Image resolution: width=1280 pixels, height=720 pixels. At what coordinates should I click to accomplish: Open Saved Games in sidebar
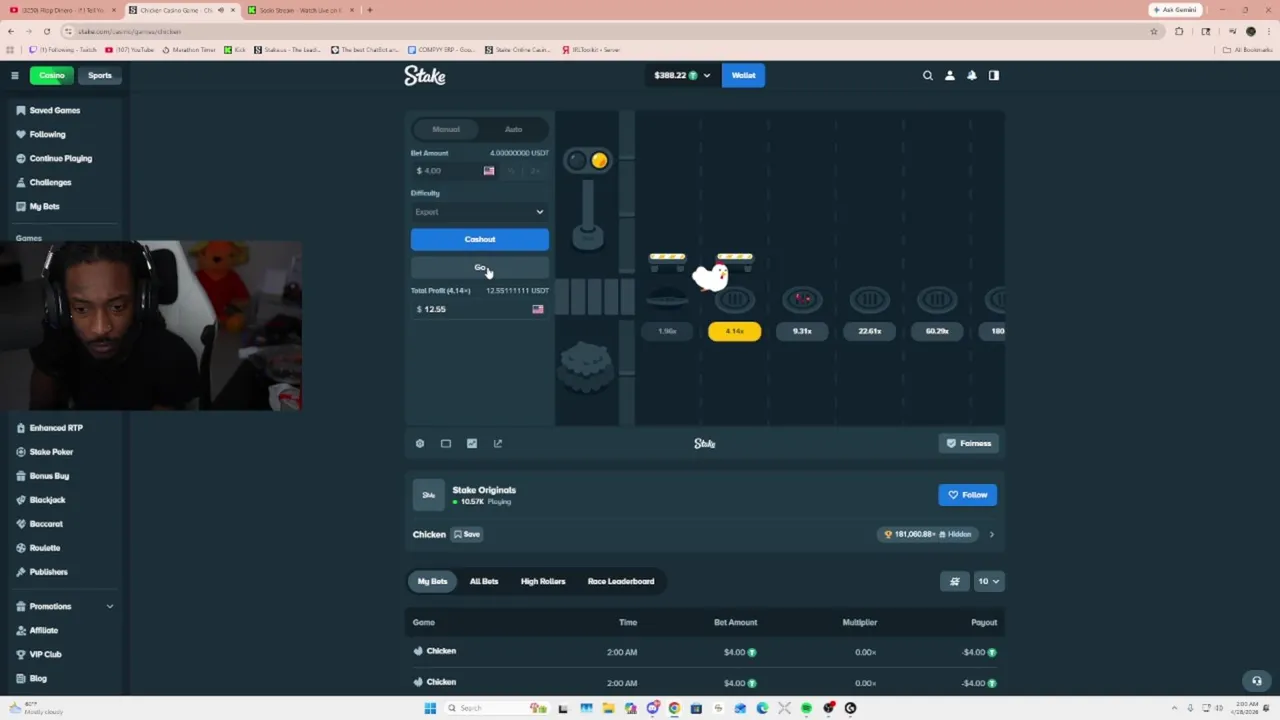[54, 110]
